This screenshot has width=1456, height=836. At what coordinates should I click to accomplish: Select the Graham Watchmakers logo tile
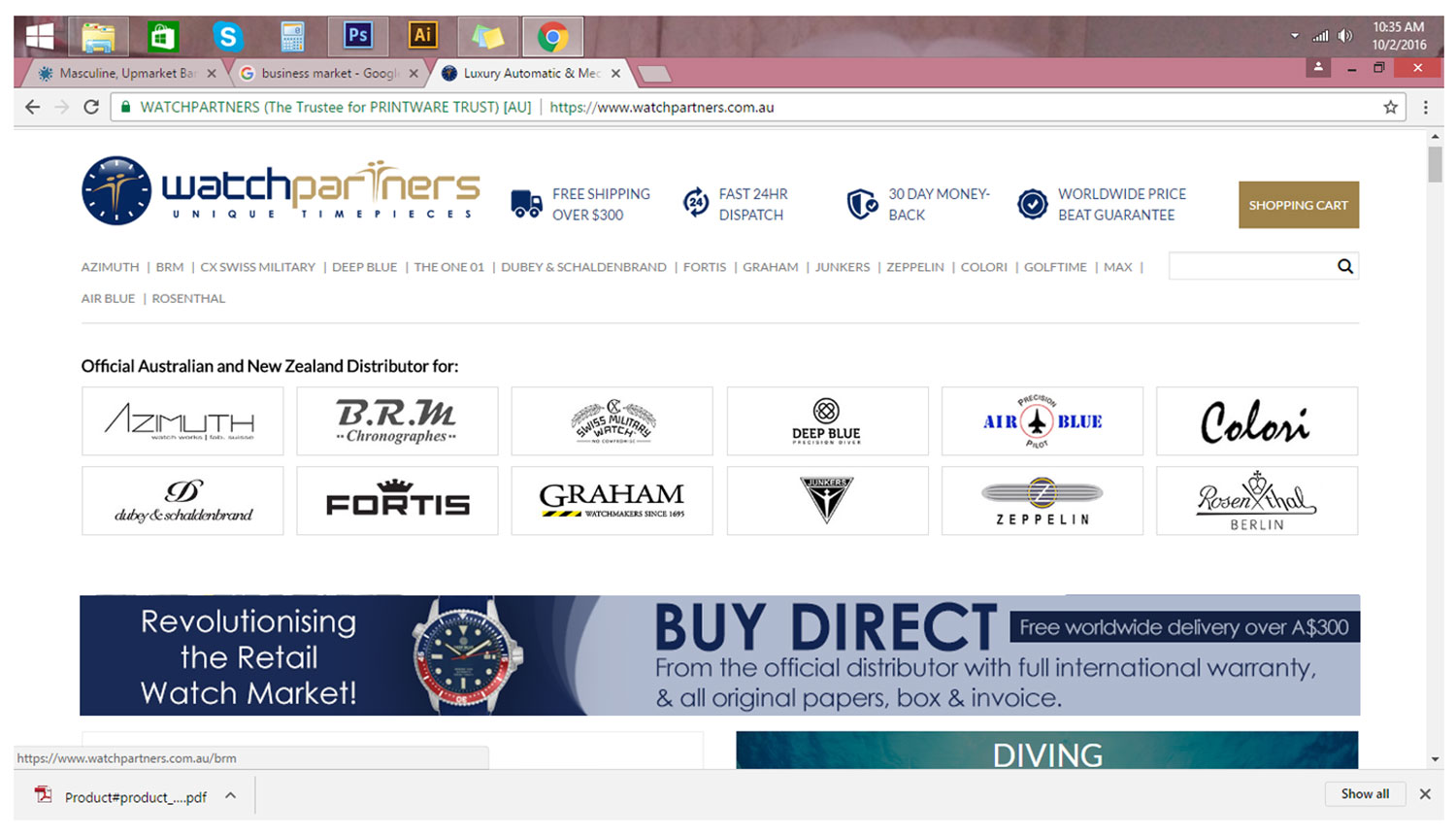(x=612, y=501)
